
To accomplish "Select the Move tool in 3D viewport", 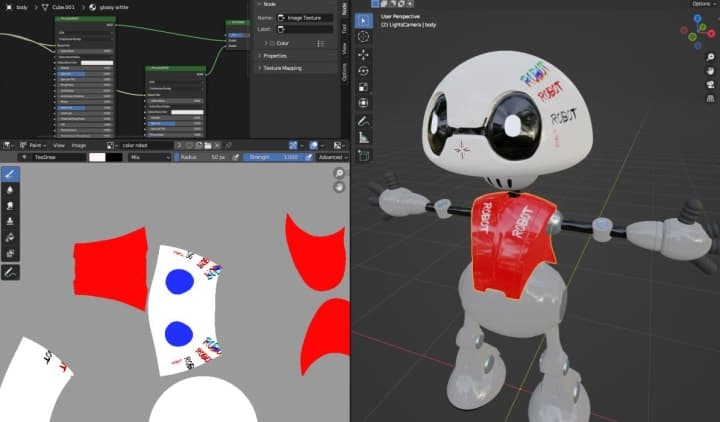I will 363,54.
